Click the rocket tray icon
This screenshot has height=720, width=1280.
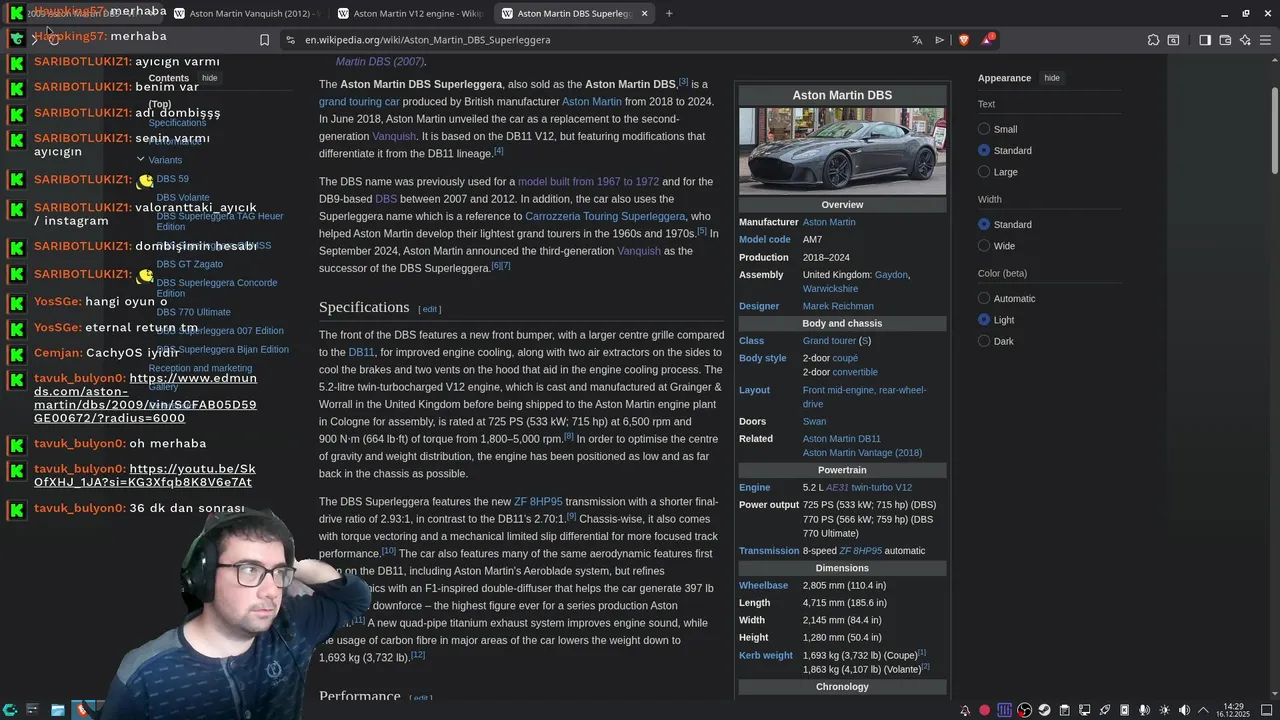[x=1104, y=710]
